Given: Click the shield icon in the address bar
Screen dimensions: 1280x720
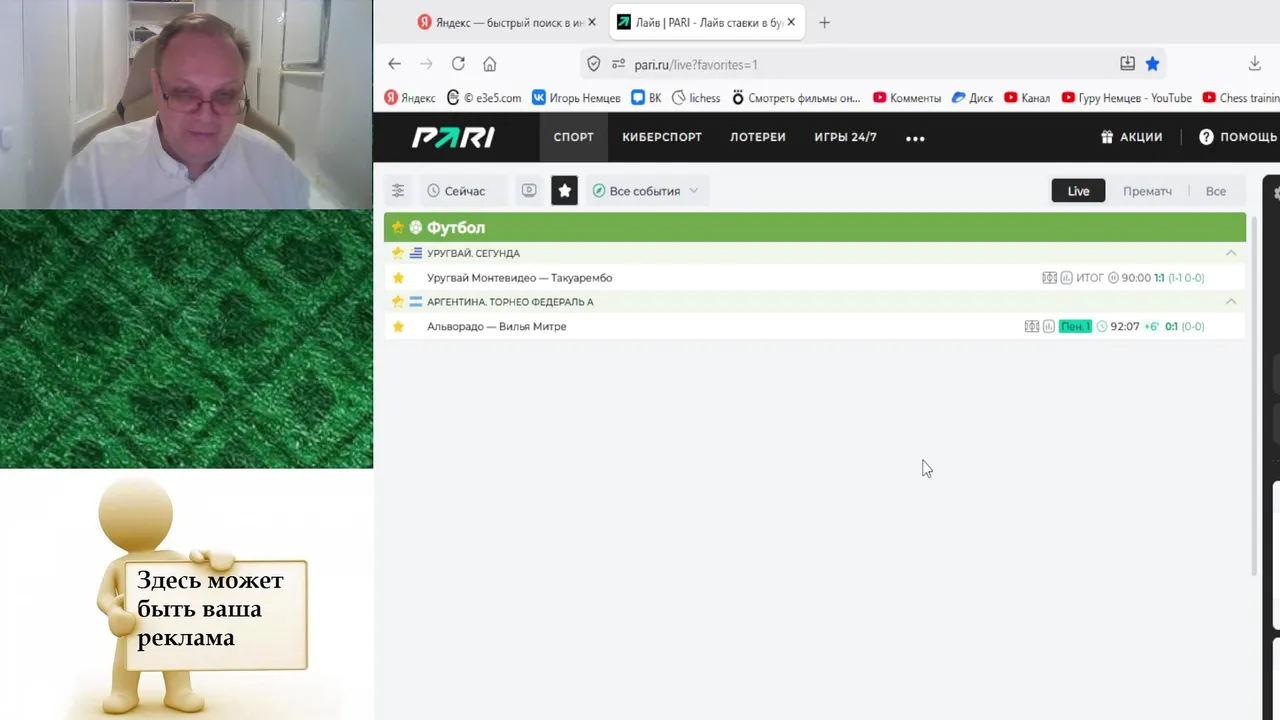Looking at the screenshot, I should point(593,64).
